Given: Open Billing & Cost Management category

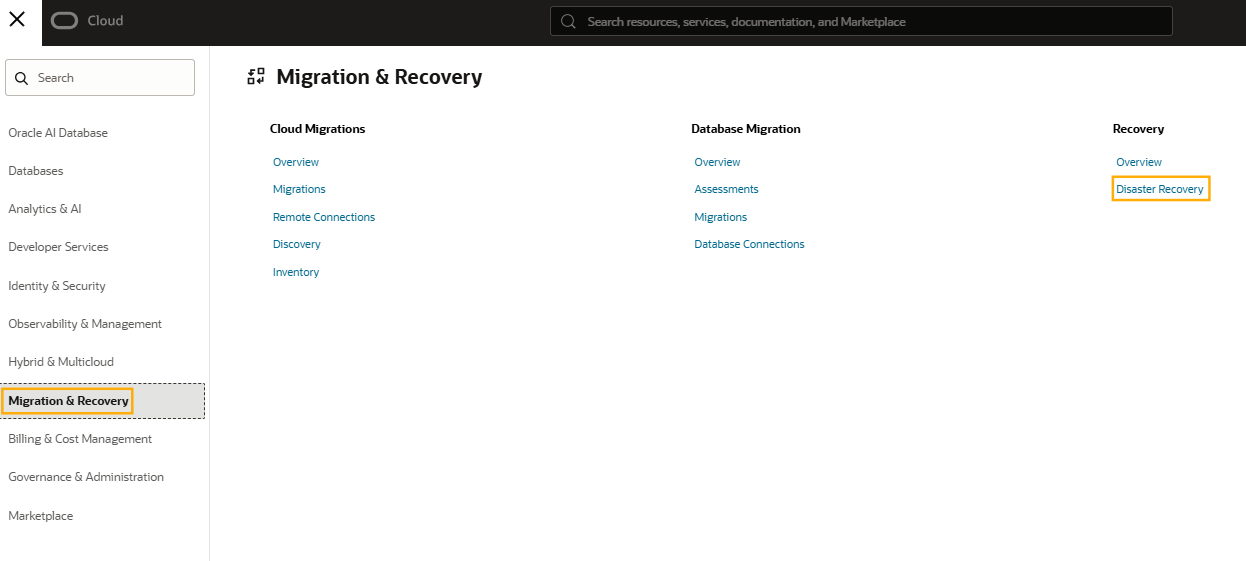Looking at the screenshot, I should [80, 439].
